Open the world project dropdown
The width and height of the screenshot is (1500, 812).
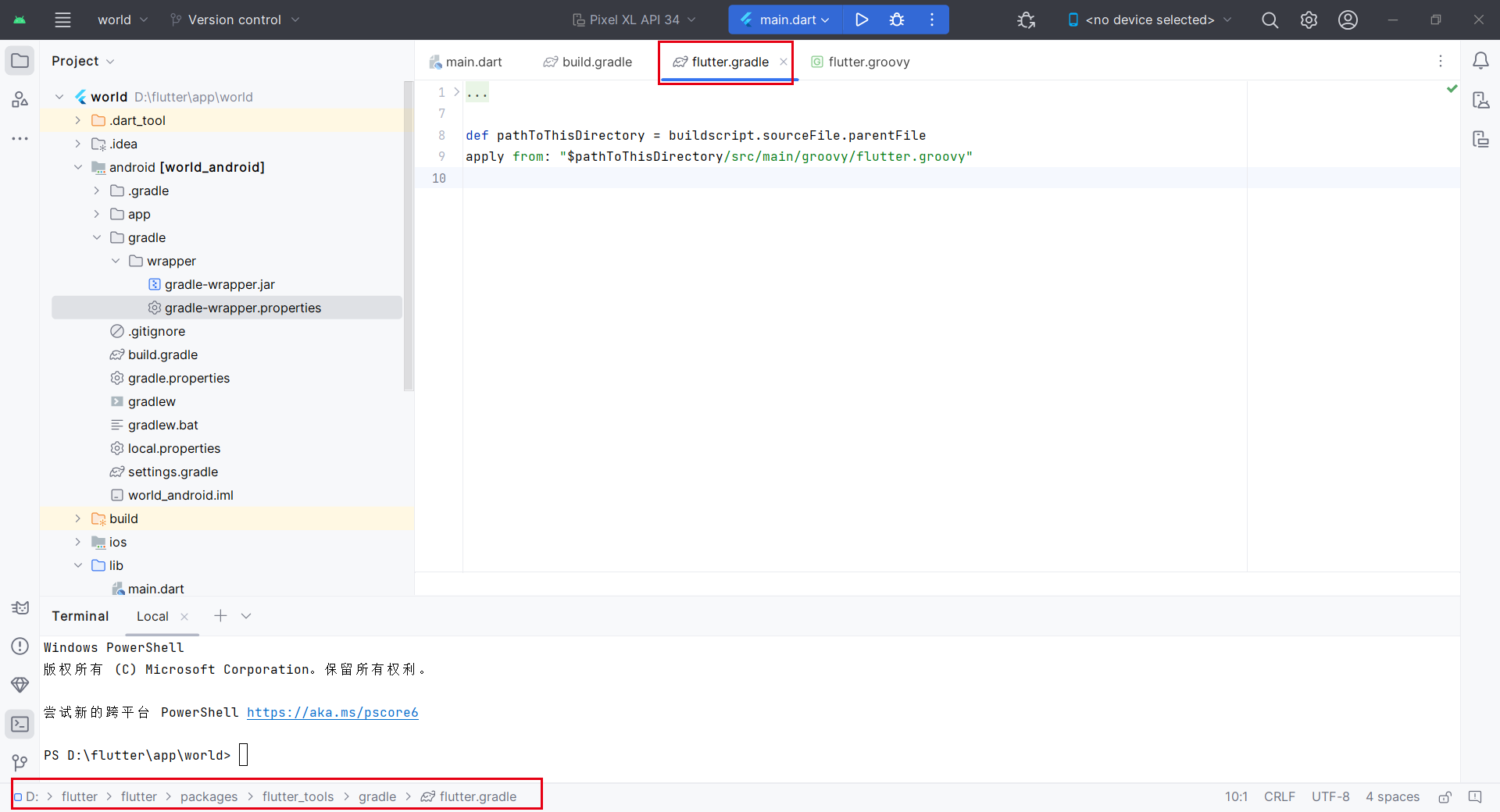(122, 20)
